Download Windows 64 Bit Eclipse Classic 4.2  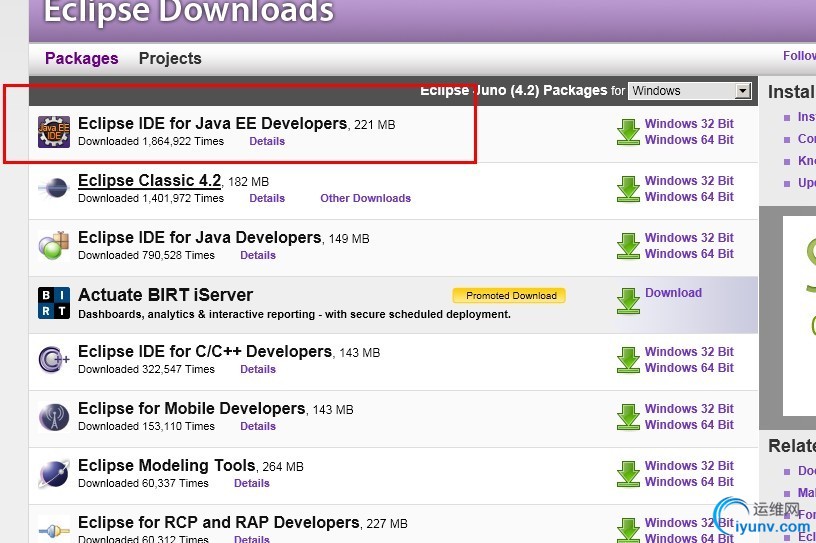[689, 197]
